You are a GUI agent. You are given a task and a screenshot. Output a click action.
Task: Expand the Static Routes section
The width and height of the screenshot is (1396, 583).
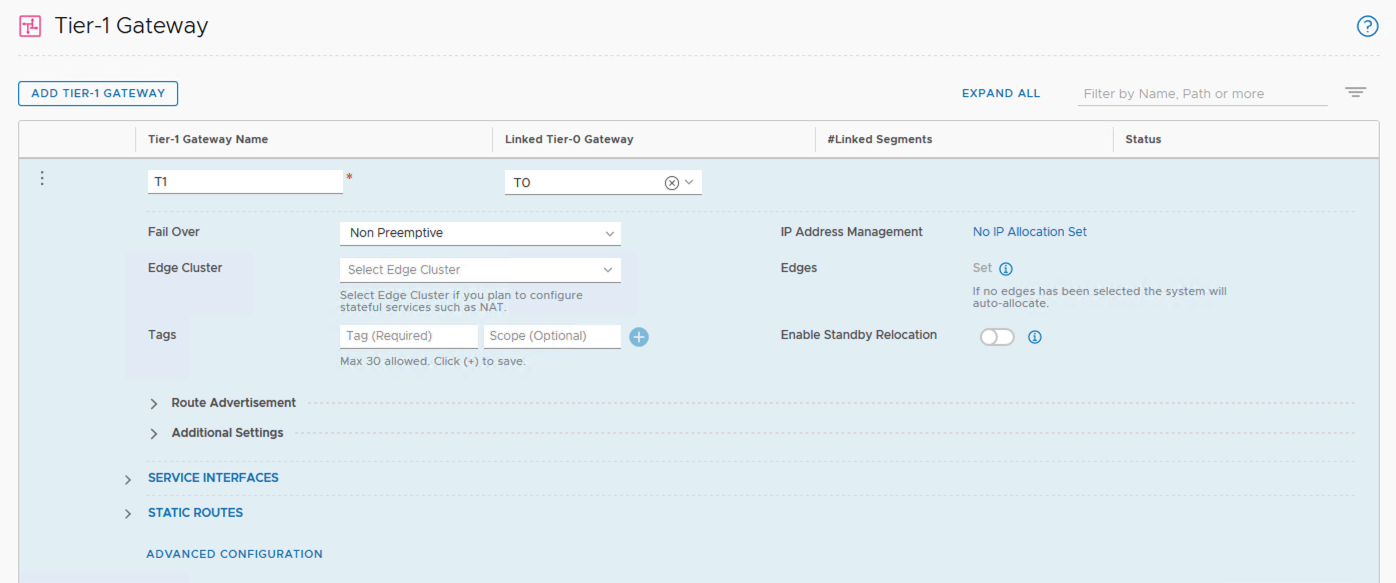point(128,514)
